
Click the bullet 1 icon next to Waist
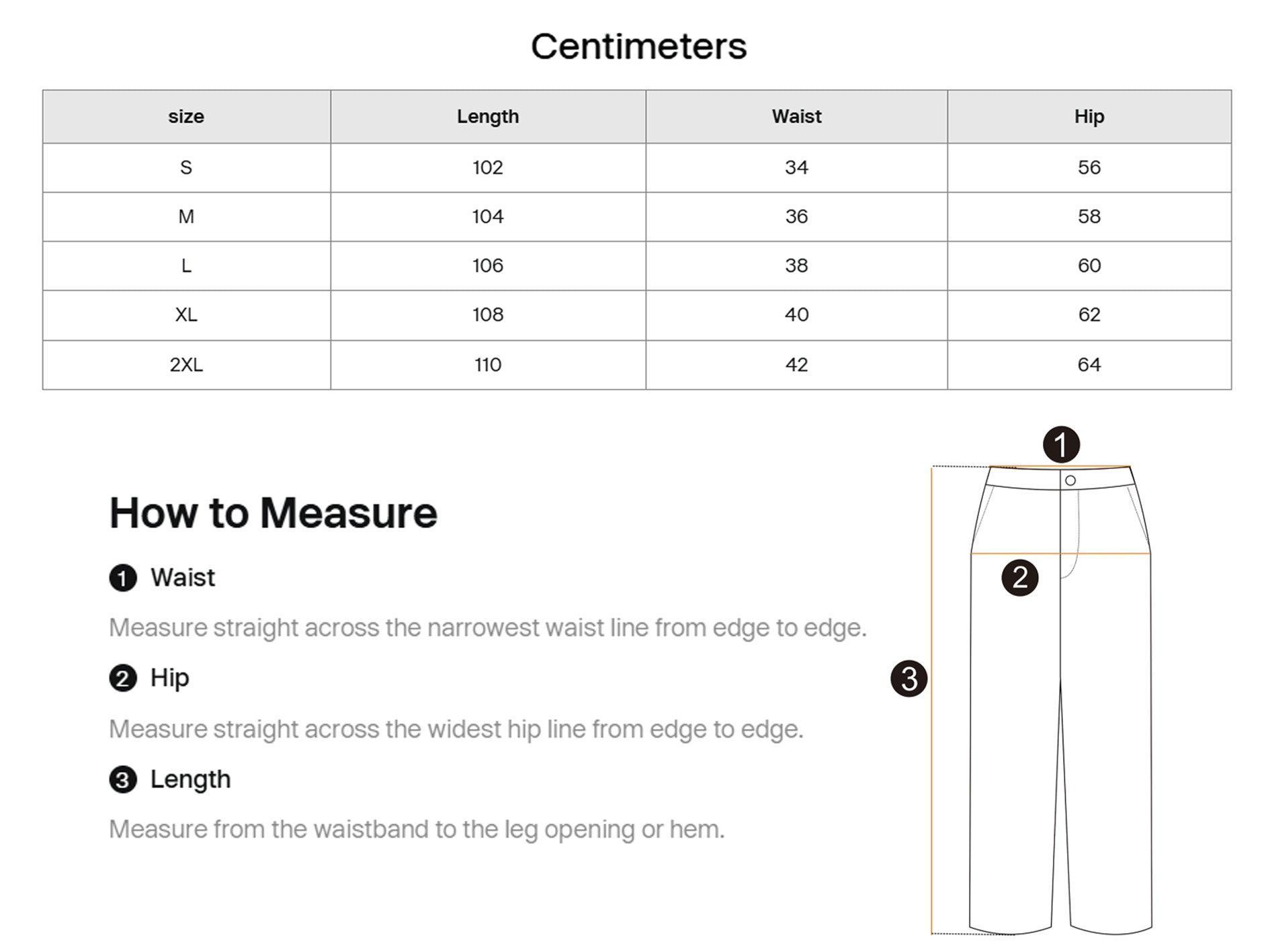coord(123,578)
